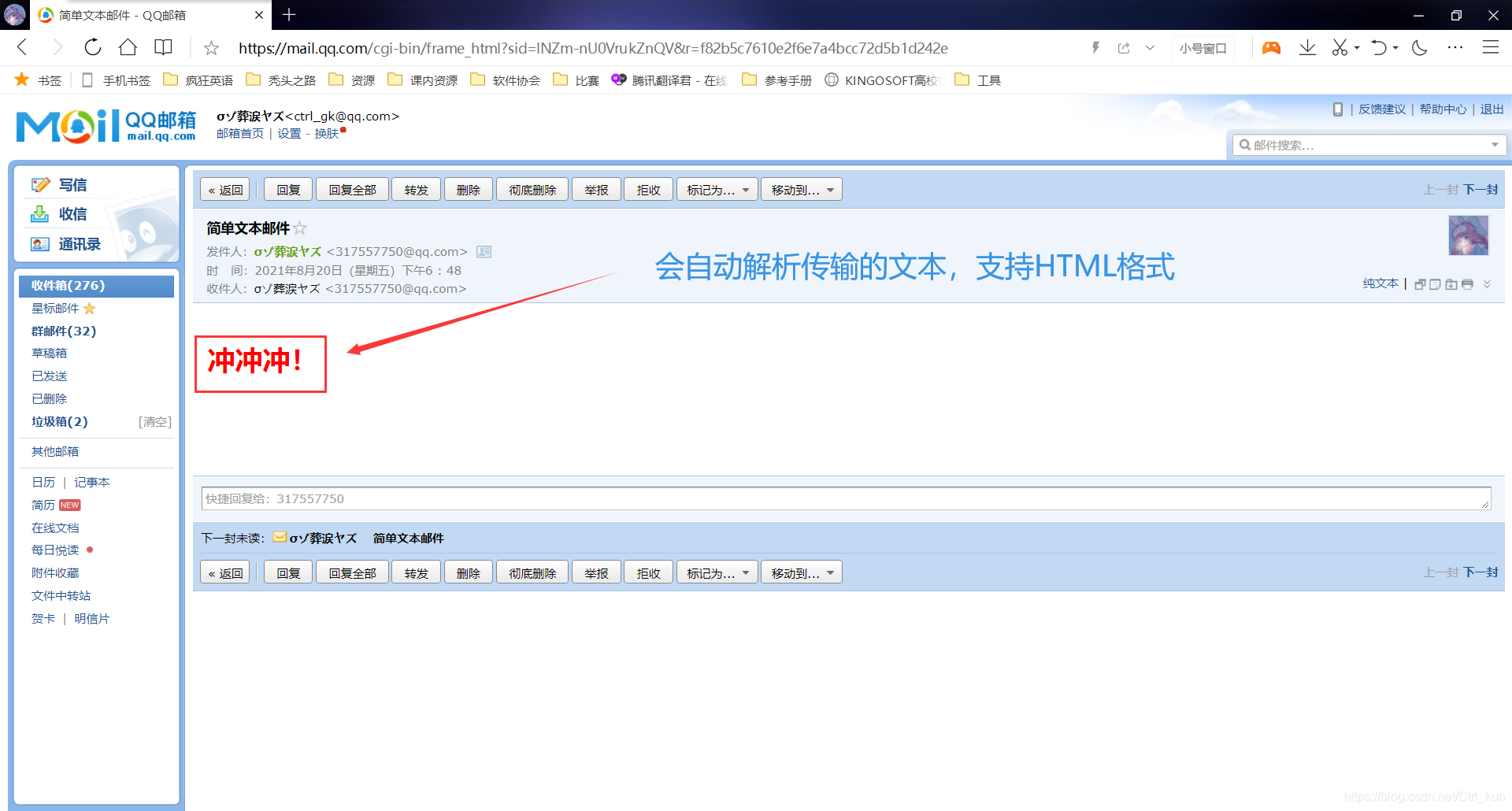Enable browser dark mode with moon icon
The image size is (1512, 811).
tap(1419, 47)
